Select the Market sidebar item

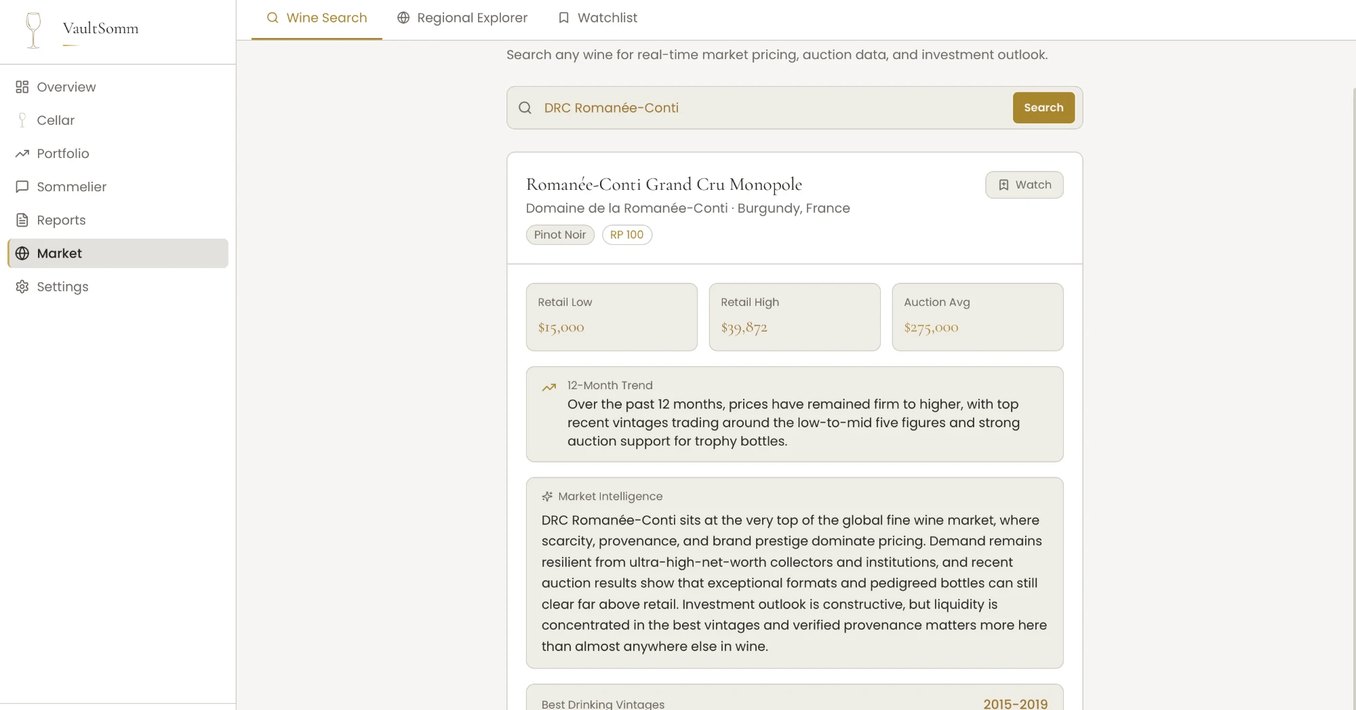click(118, 253)
